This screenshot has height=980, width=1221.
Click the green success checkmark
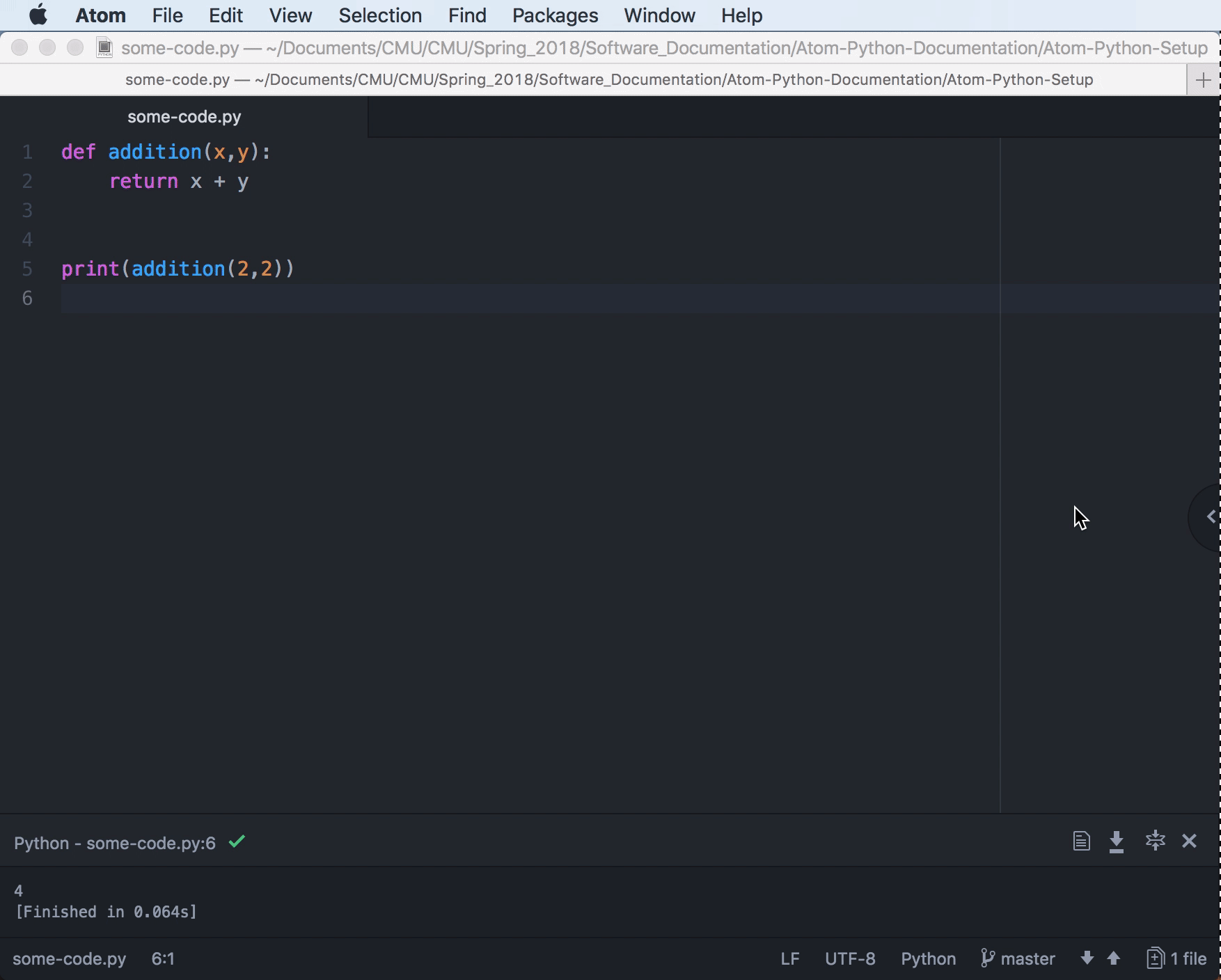237,841
